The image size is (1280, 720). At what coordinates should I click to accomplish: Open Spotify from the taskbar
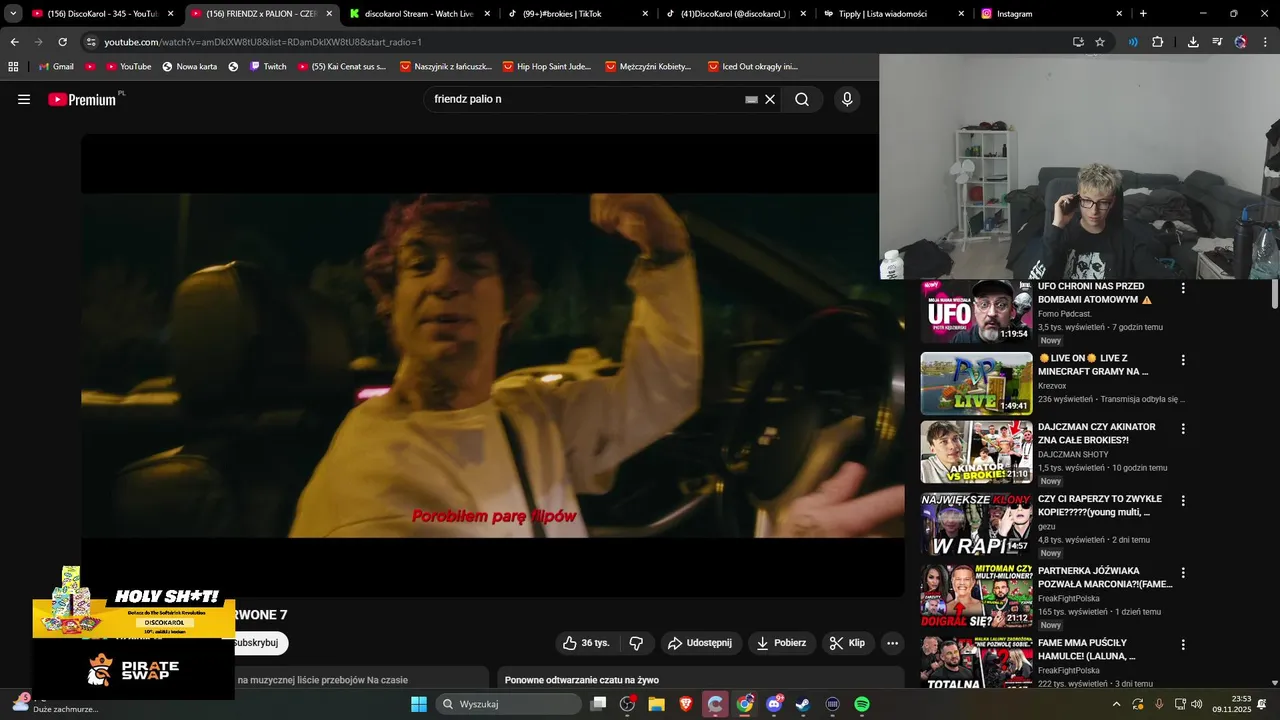862,704
